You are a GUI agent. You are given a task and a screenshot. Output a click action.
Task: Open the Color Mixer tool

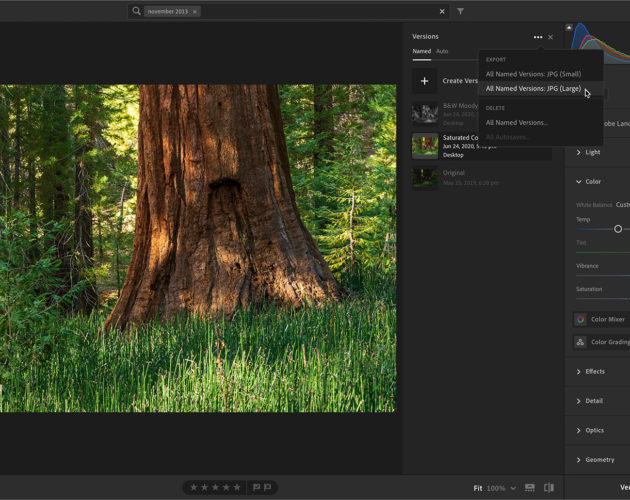coord(601,319)
